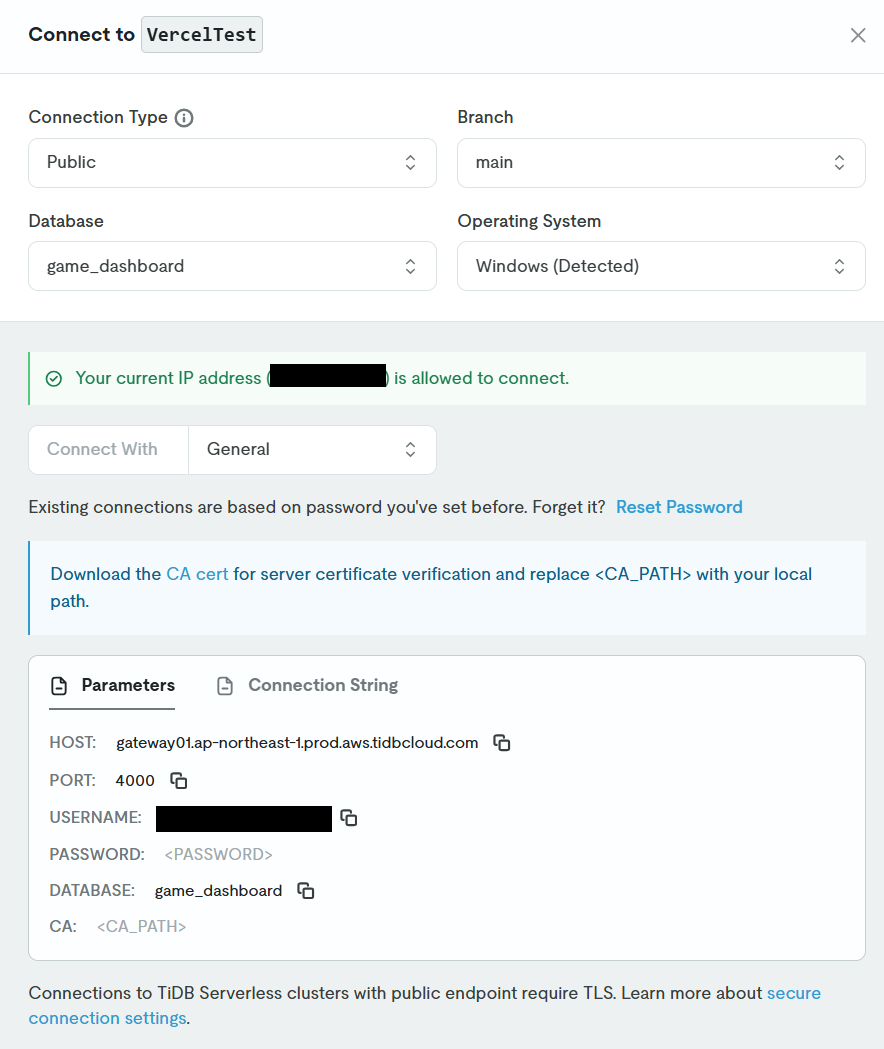Click the Connection Type info icon
The width and height of the screenshot is (884, 1049).
pyautogui.click(x=184, y=118)
